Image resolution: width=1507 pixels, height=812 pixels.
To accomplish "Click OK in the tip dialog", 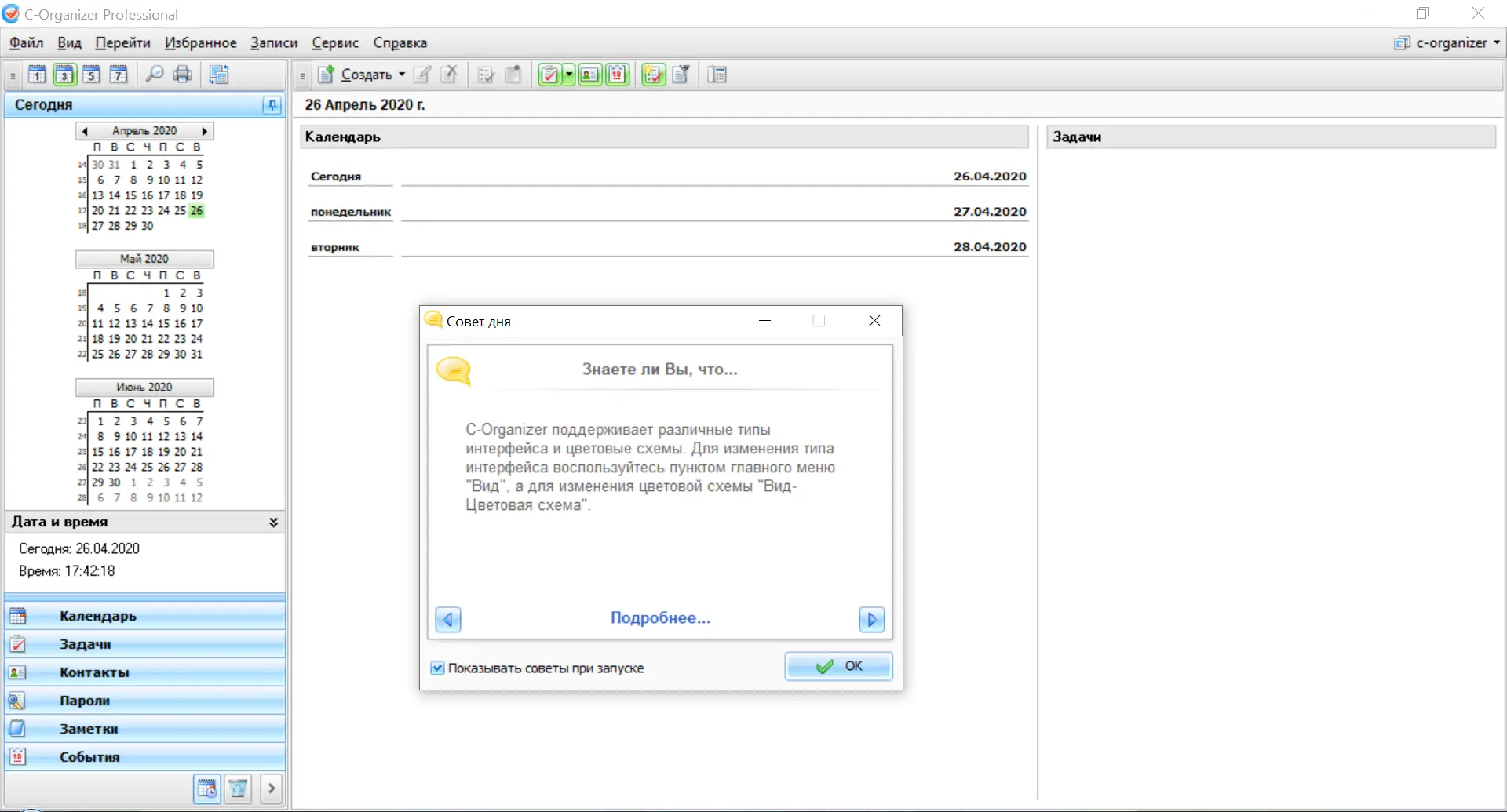I will (x=838, y=666).
